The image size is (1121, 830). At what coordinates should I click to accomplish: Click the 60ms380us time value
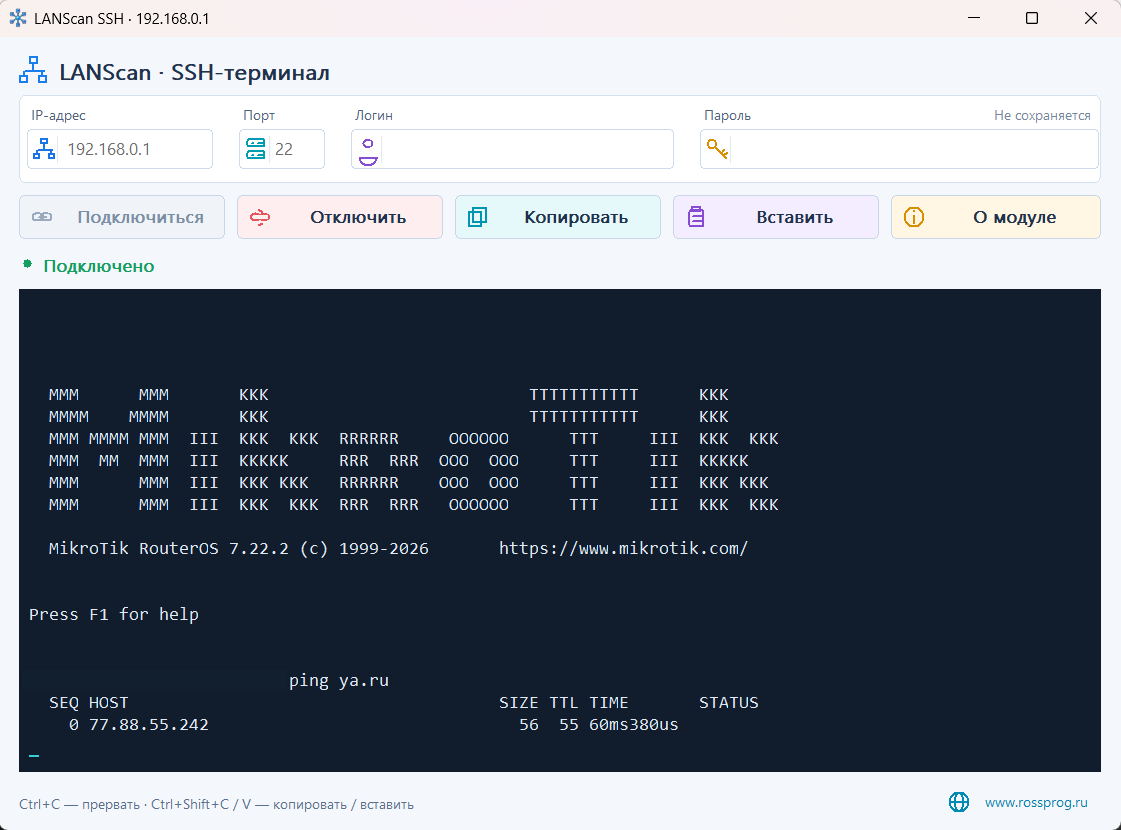[633, 724]
